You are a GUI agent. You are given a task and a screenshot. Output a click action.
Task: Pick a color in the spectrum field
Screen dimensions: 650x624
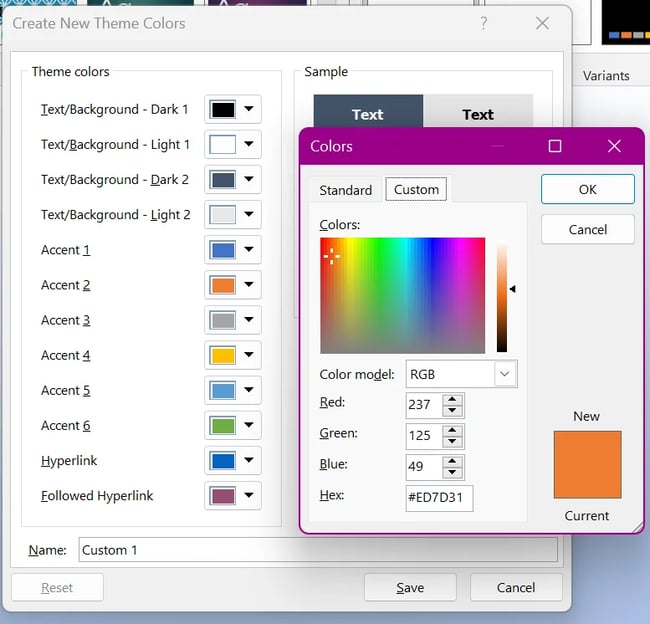coord(402,295)
